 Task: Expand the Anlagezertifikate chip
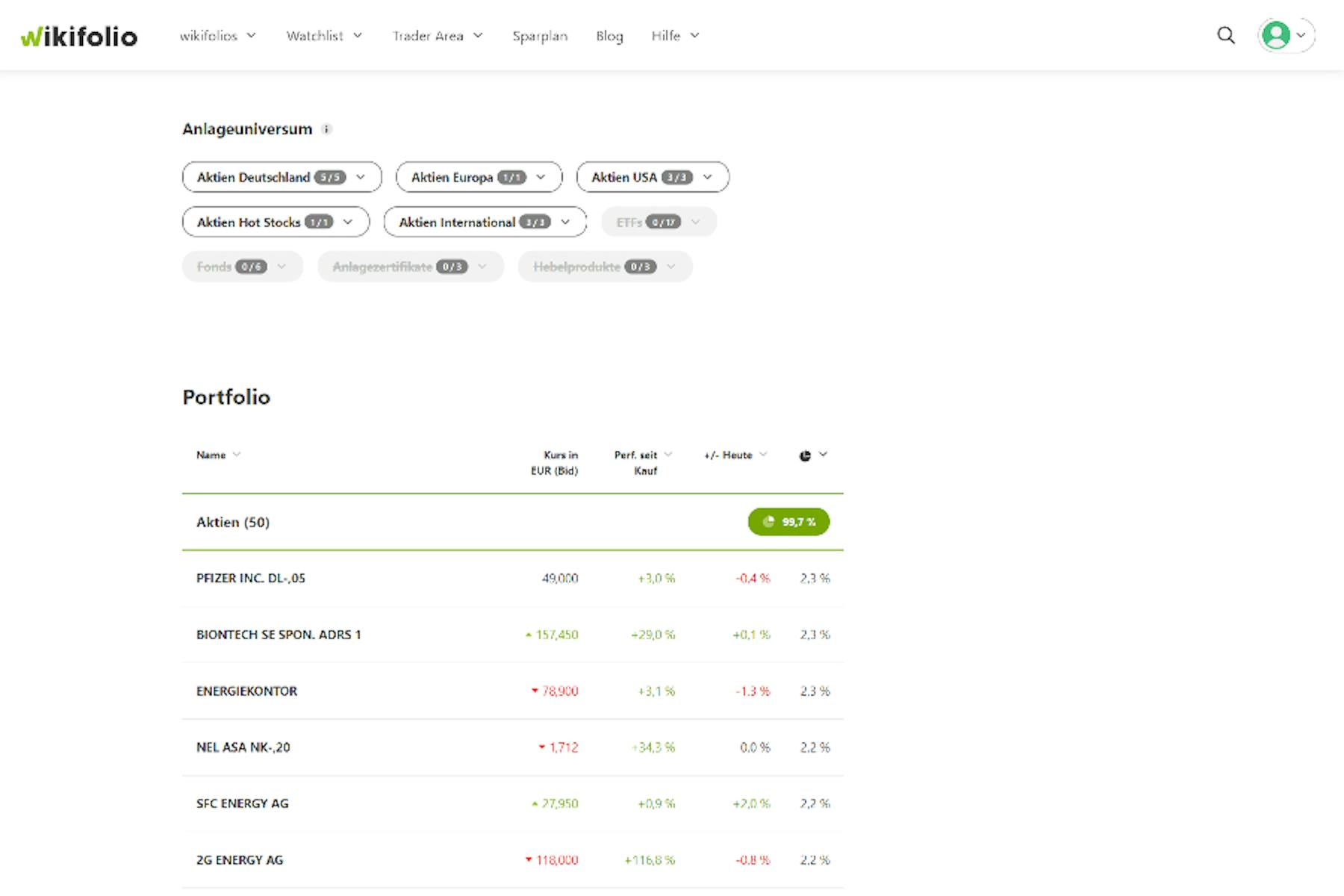tap(411, 267)
